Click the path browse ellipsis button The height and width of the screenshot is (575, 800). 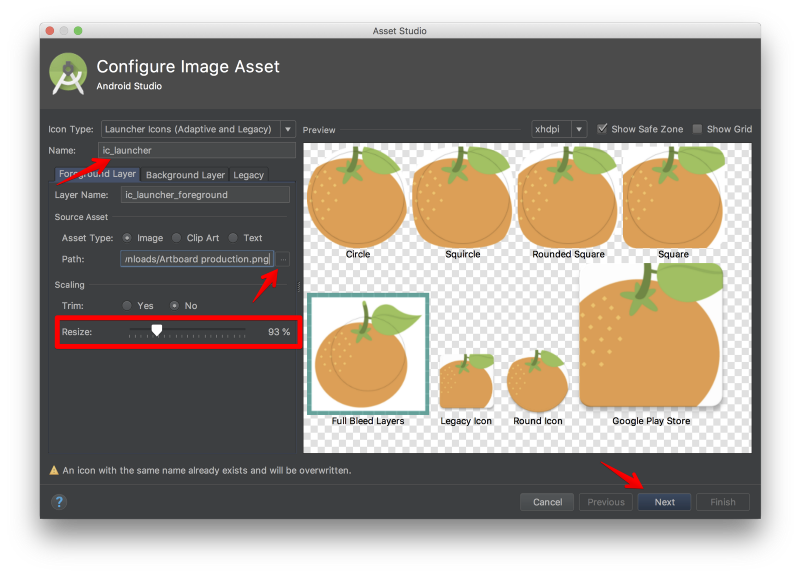click(x=283, y=259)
